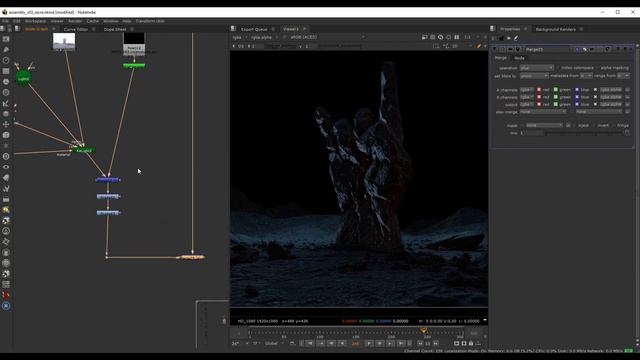Switch to the Curve Editor tab
This screenshot has height=360, width=640.
click(x=76, y=29)
